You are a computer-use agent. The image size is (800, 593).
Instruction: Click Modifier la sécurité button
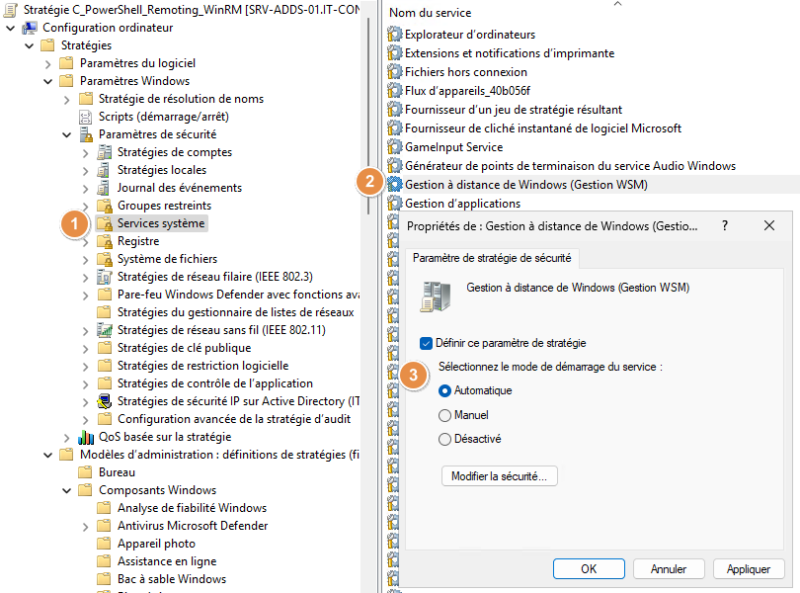click(x=499, y=476)
